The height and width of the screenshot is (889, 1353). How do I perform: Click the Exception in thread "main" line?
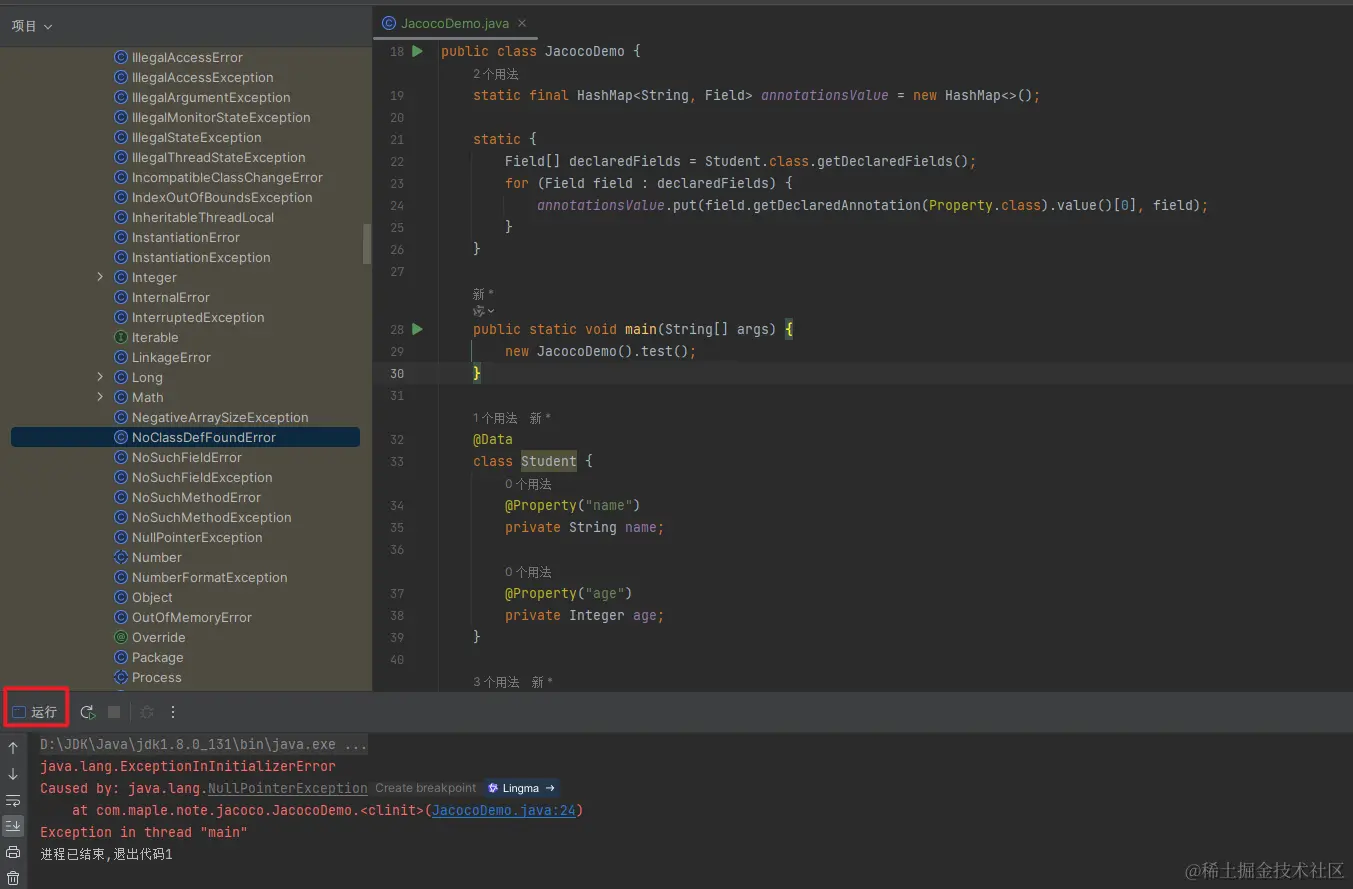point(144,833)
